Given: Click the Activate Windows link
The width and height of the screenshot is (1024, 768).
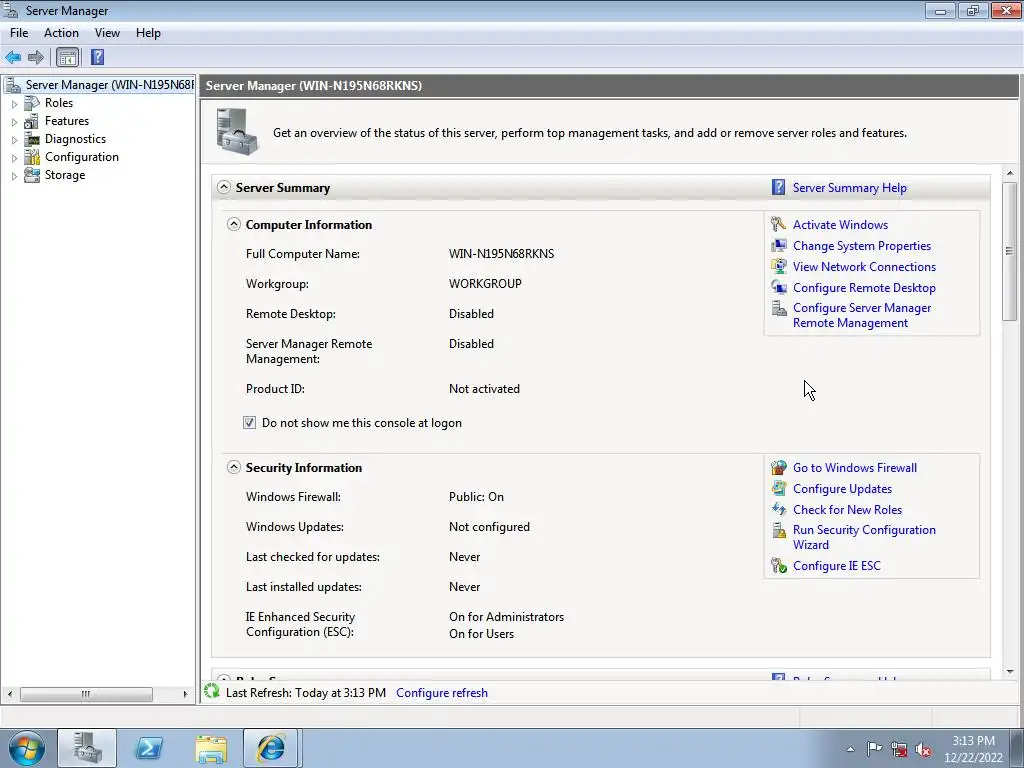Looking at the screenshot, I should 840,225.
